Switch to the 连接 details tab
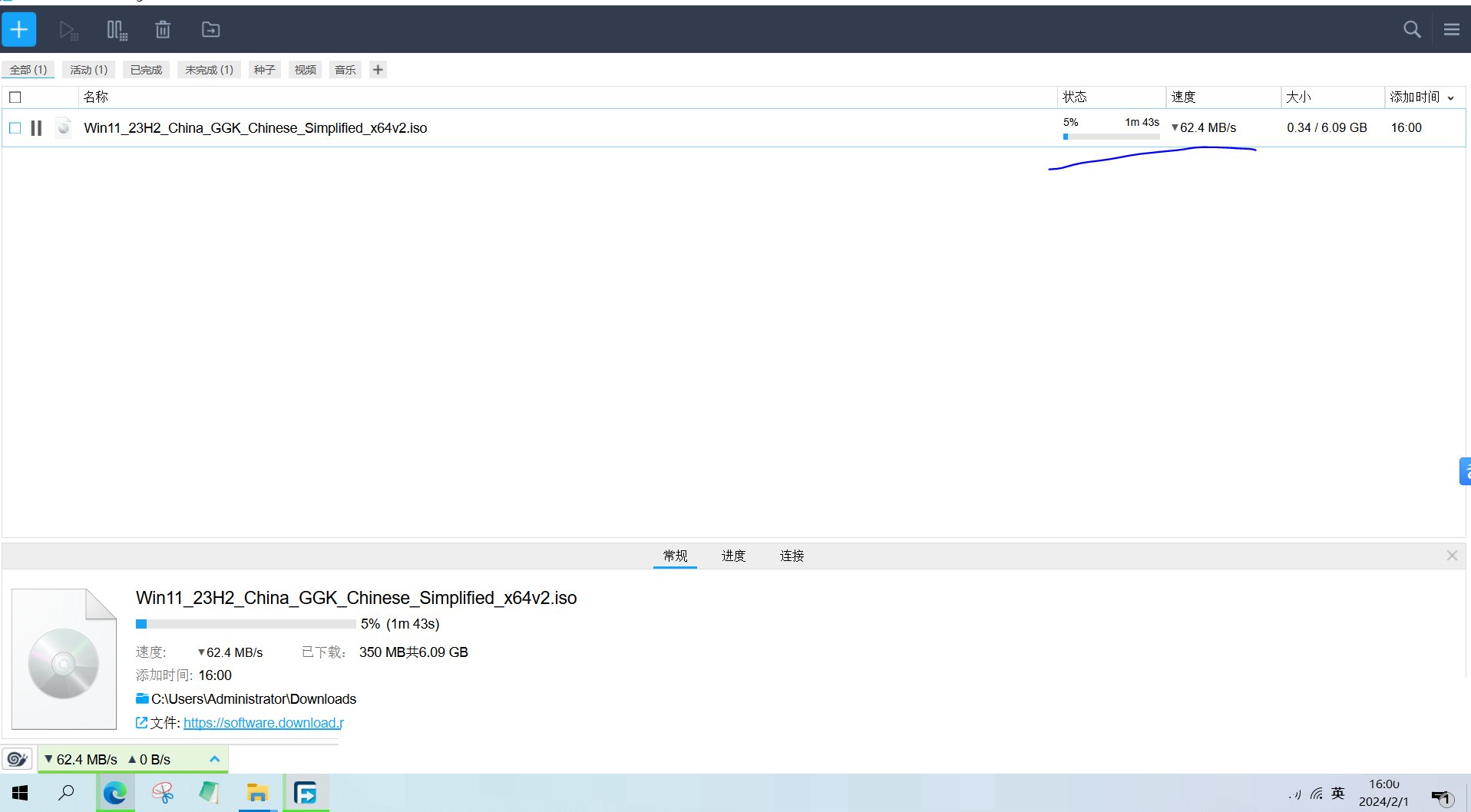The height and width of the screenshot is (812, 1471). [x=792, y=556]
